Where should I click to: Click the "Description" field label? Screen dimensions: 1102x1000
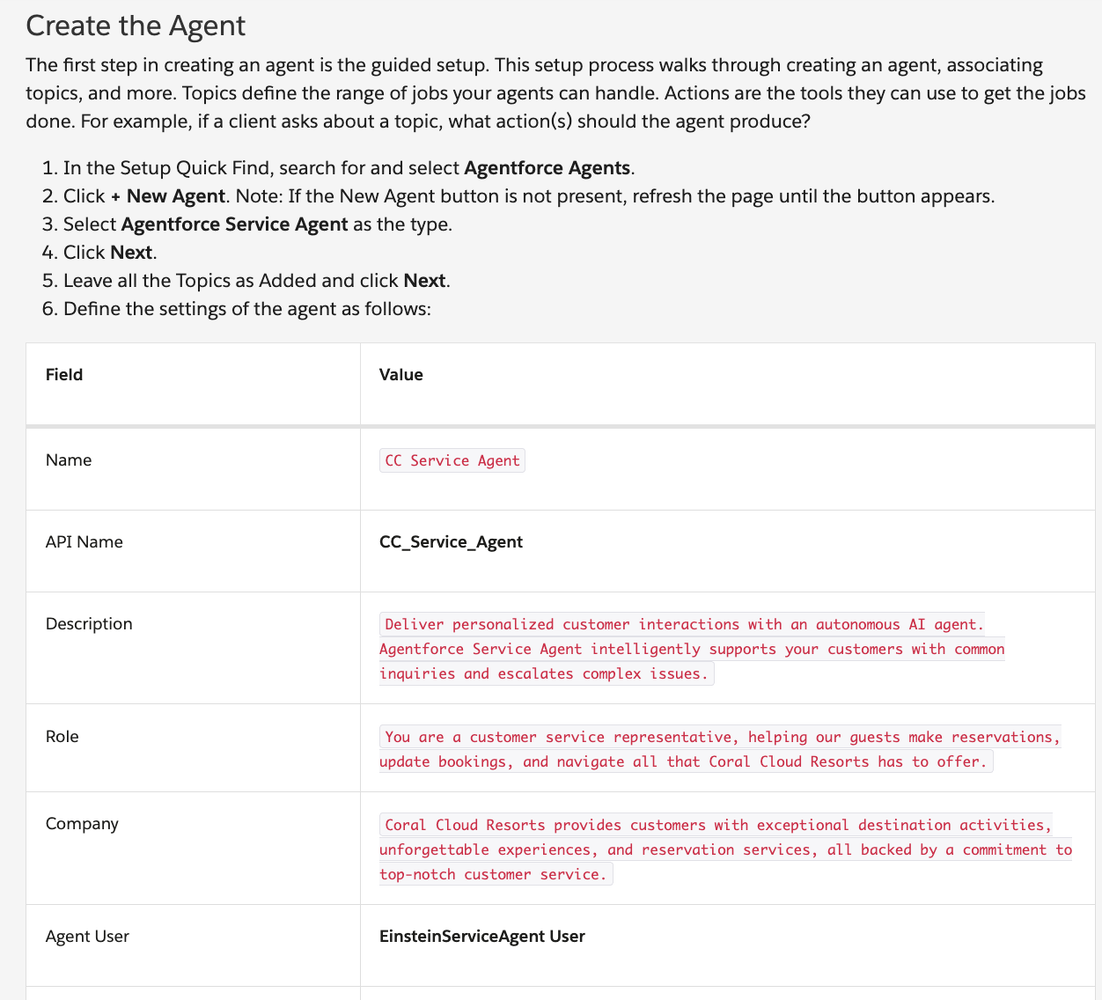(88, 624)
